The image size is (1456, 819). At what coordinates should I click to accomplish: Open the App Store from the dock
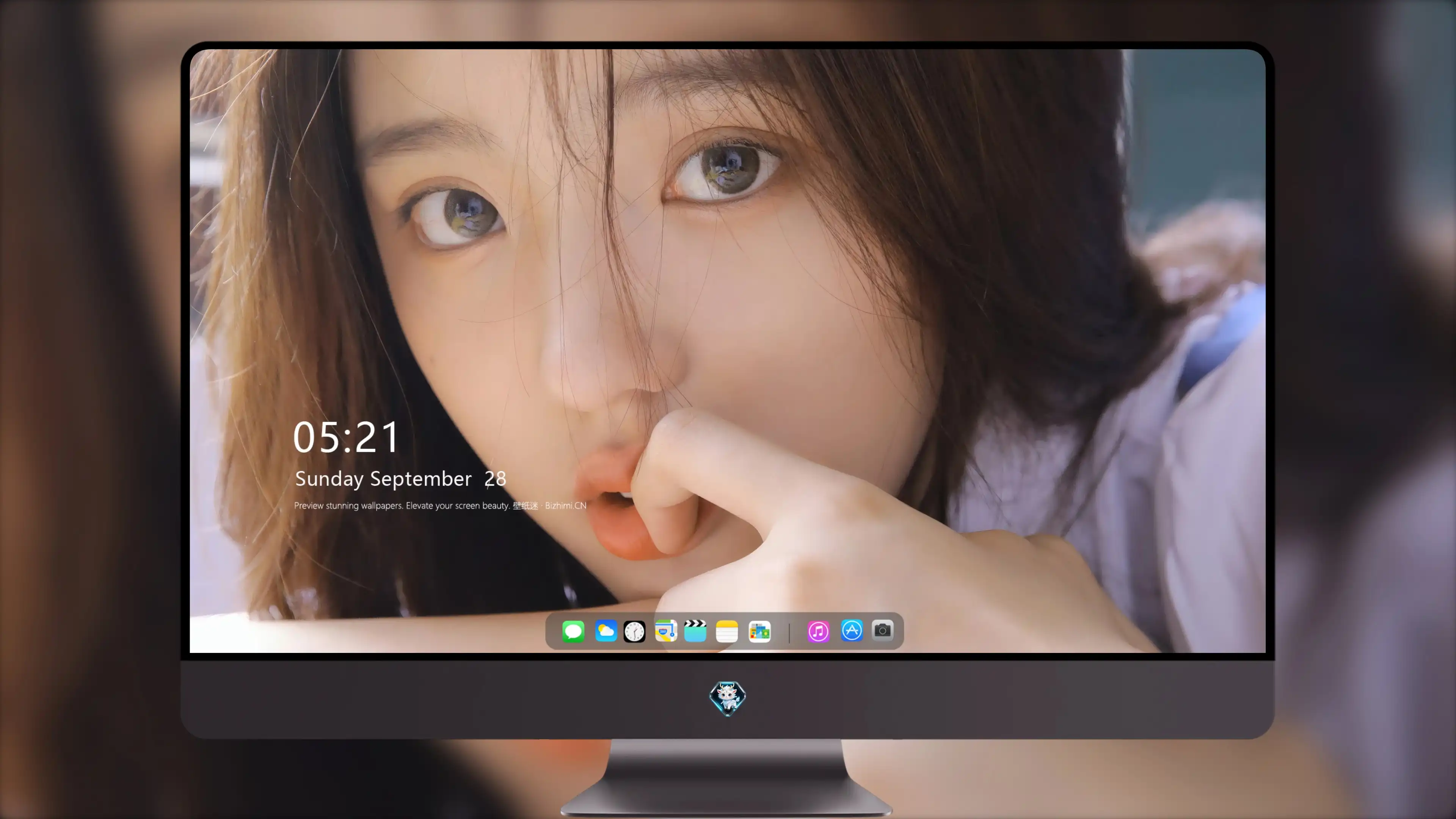(852, 630)
